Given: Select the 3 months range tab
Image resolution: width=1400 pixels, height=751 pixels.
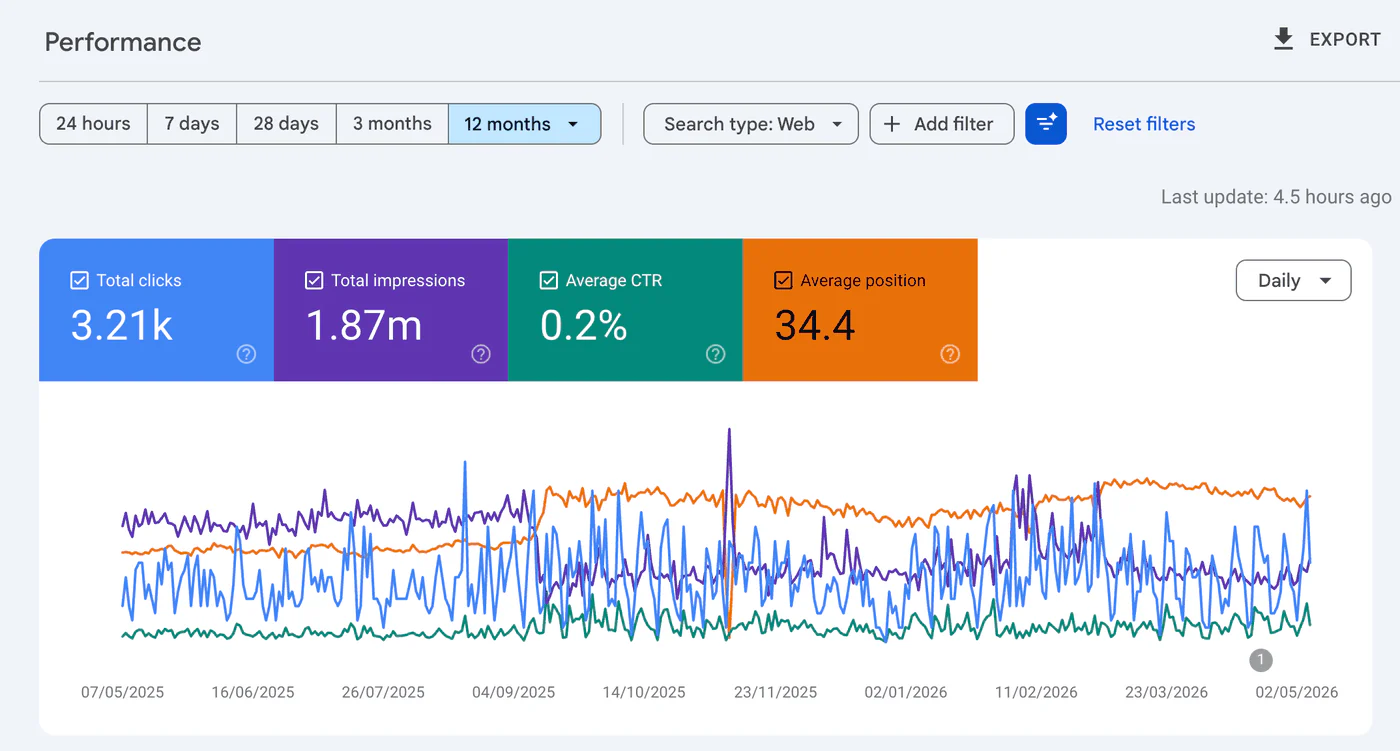Looking at the screenshot, I should [x=392, y=124].
